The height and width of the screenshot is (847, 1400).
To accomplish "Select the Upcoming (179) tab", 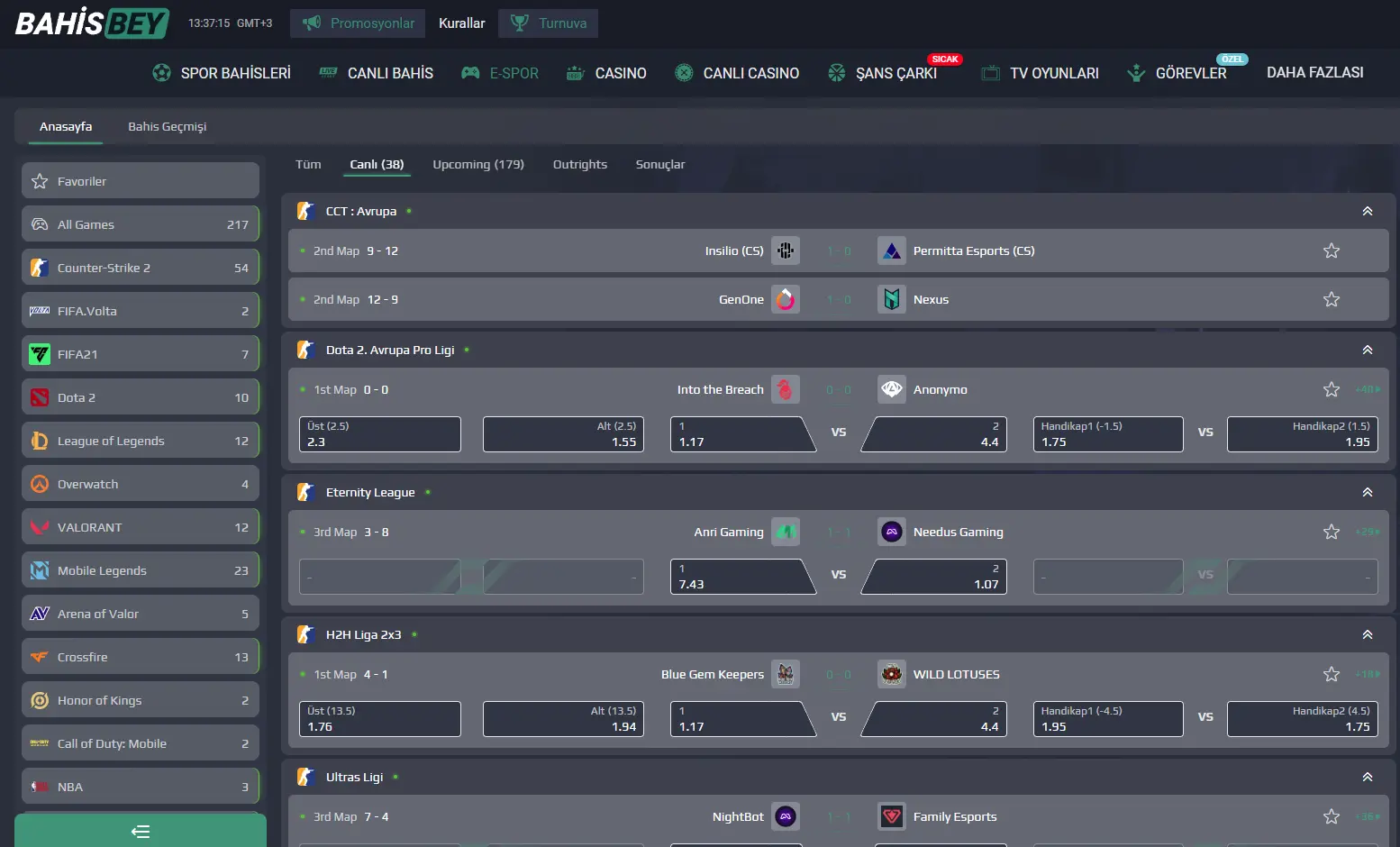I will [x=478, y=164].
